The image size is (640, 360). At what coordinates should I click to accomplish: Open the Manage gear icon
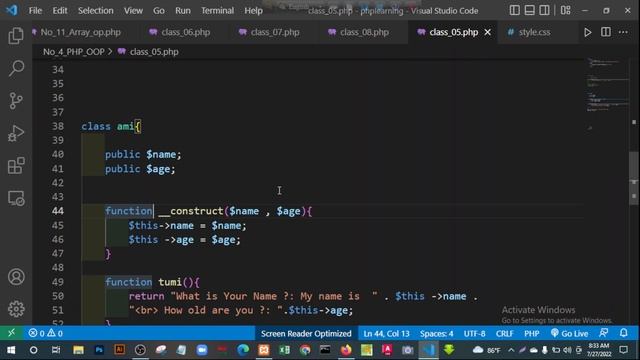[x=16, y=309]
